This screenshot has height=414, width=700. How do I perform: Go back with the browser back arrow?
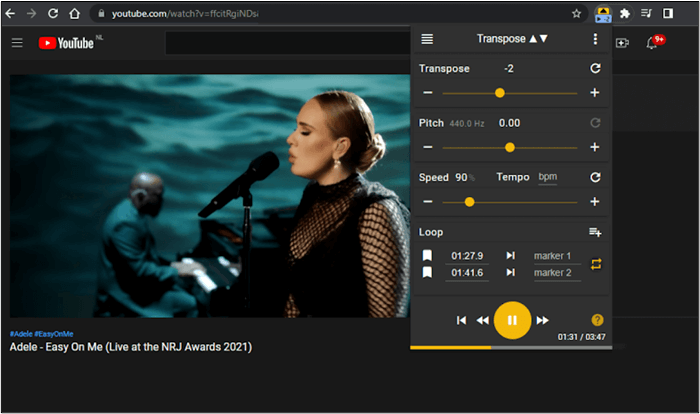pos(10,14)
